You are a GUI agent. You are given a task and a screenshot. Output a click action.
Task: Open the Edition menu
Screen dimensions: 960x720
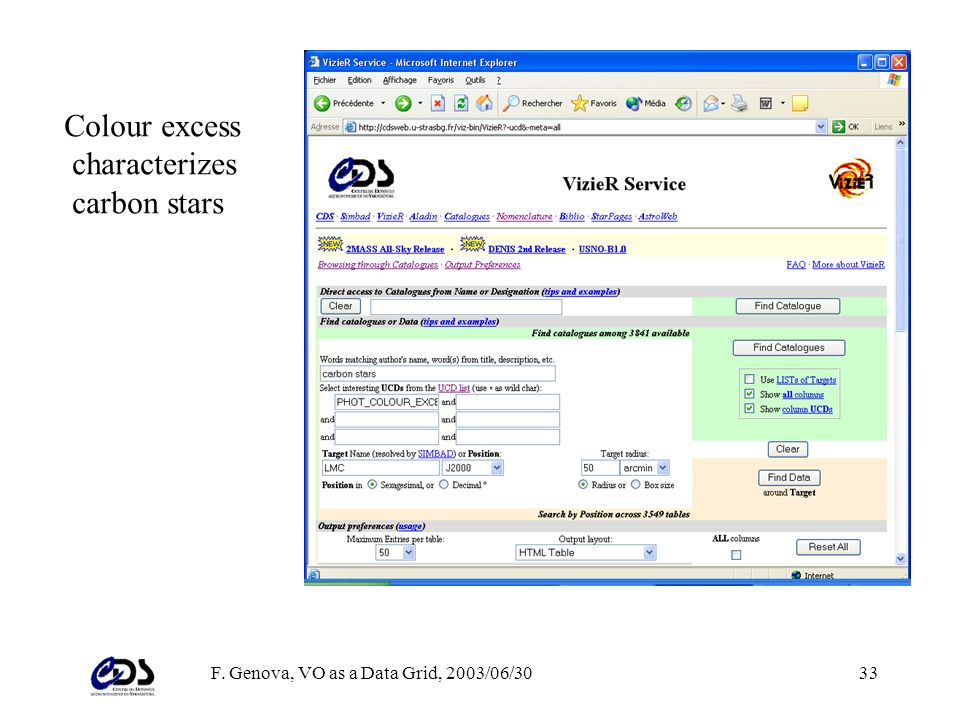359,80
